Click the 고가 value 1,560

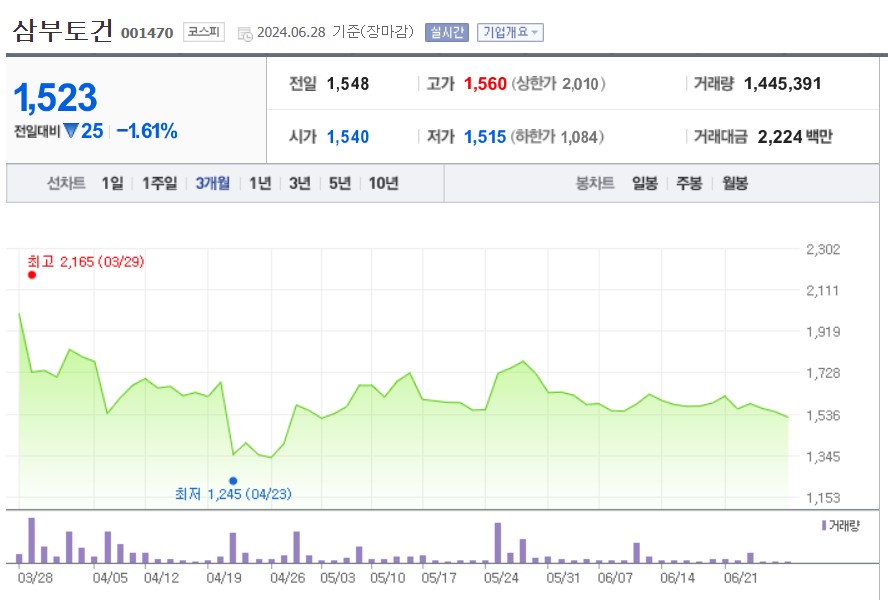(x=485, y=84)
